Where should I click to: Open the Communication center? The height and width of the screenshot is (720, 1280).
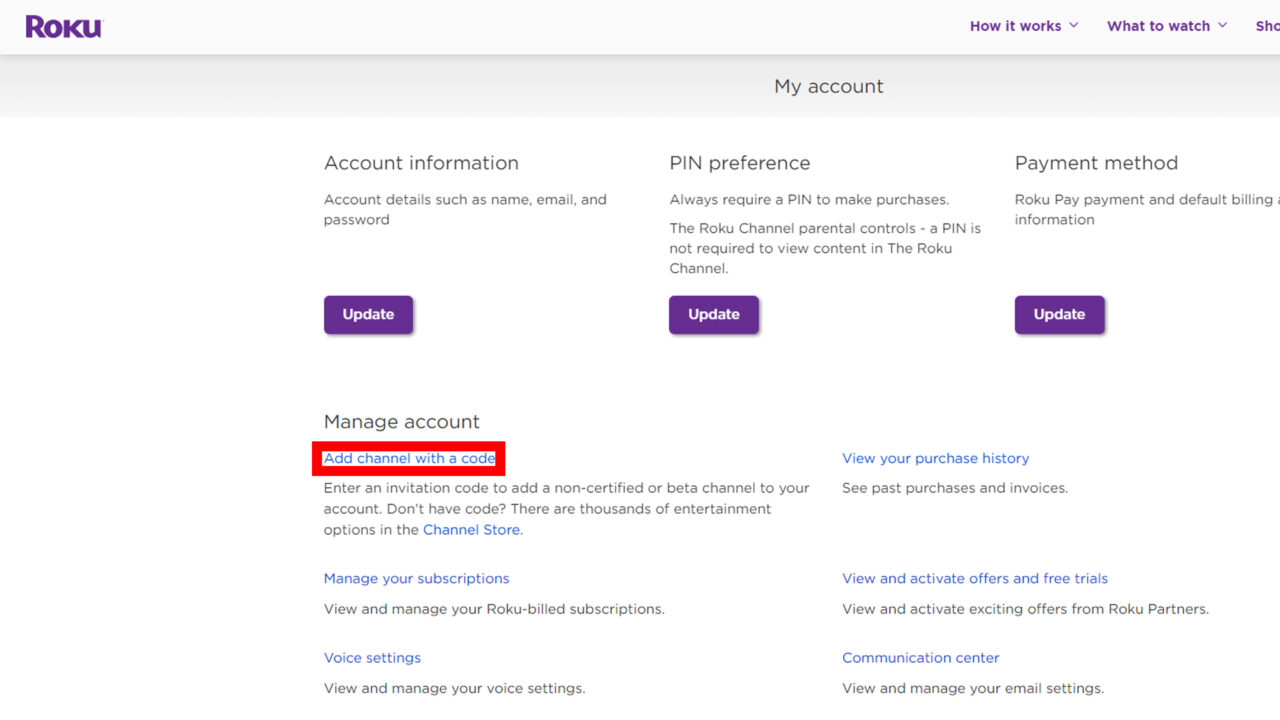[x=920, y=657]
